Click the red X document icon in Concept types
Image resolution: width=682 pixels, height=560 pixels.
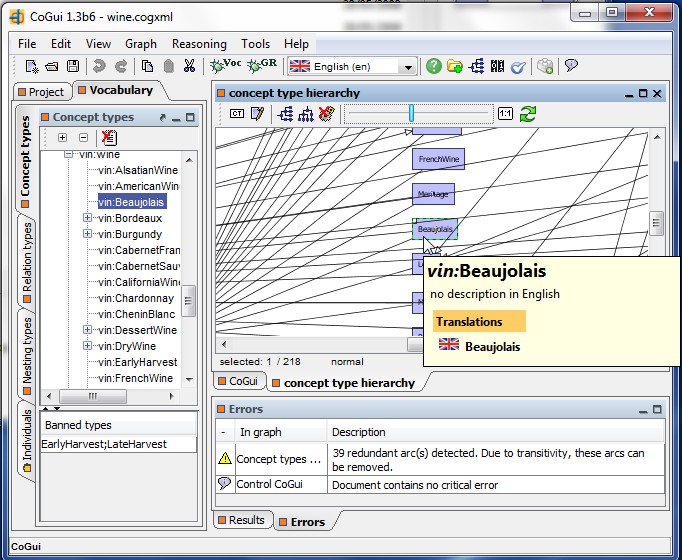(109, 137)
